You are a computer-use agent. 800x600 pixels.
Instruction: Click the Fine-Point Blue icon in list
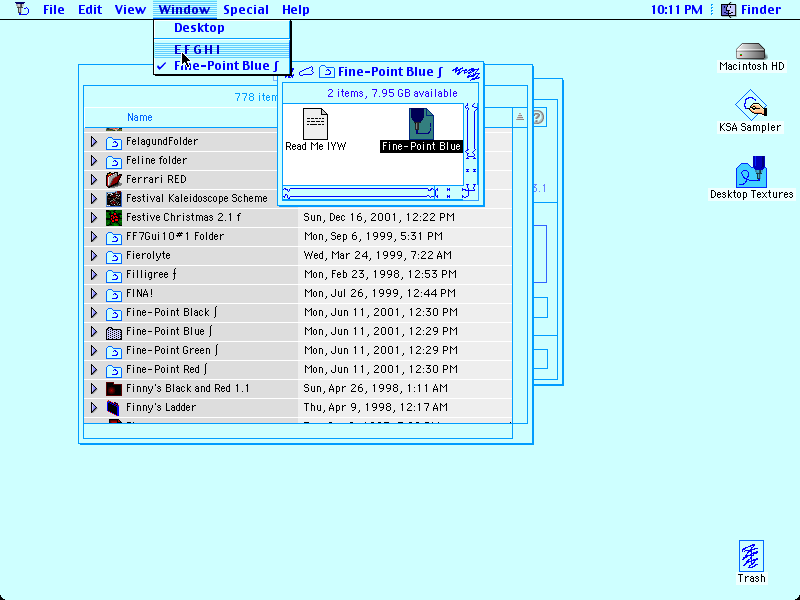pos(114,332)
